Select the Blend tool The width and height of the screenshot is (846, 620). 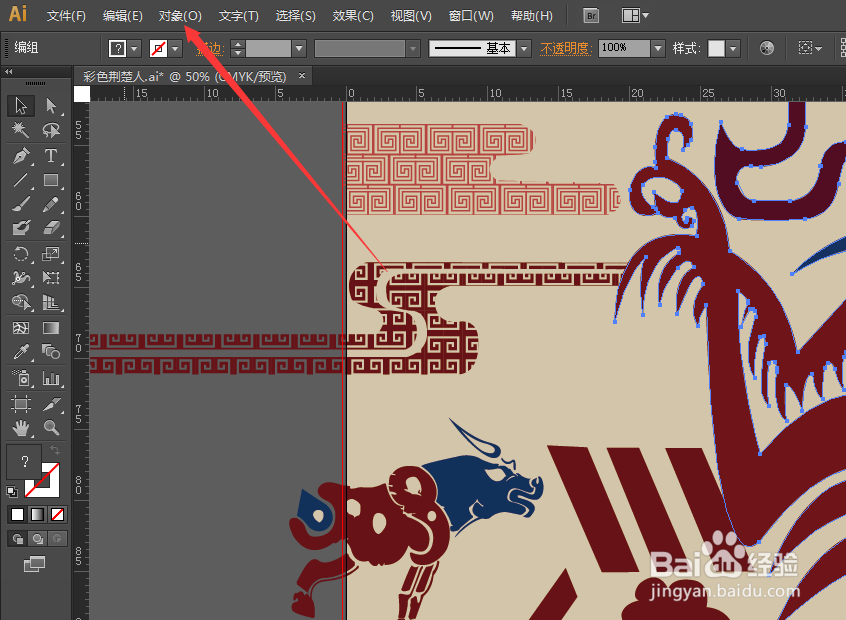click(x=51, y=352)
